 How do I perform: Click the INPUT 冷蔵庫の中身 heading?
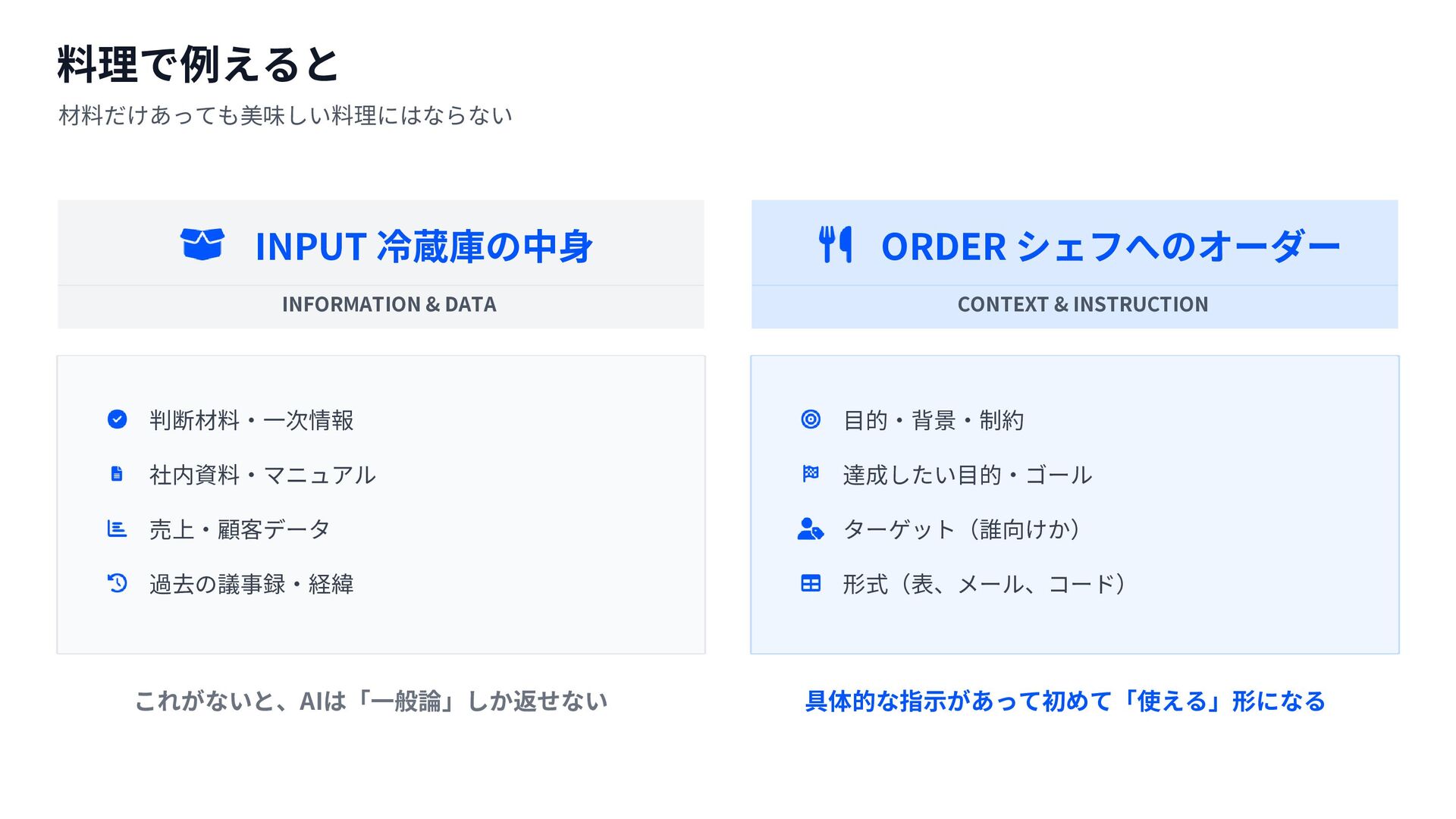[x=423, y=246]
